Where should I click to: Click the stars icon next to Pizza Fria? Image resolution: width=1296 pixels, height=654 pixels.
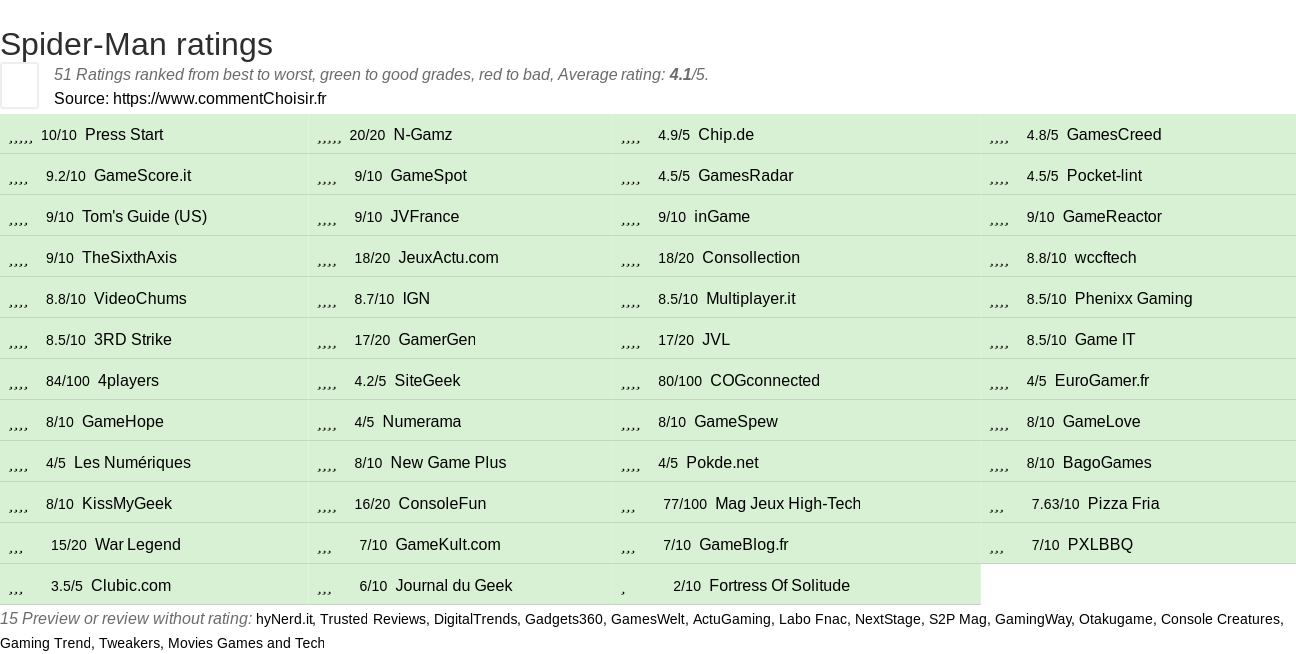pyautogui.click(x=997, y=506)
